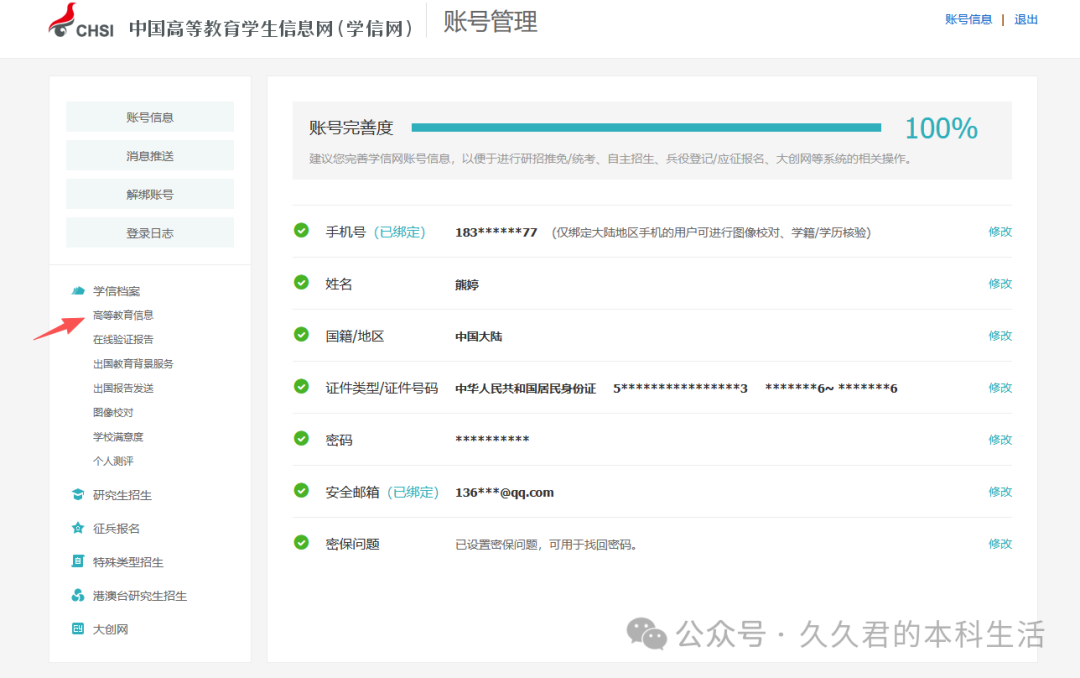Click the 研究生招生 graduation cap icon
The image size is (1080, 678).
point(78,495)
